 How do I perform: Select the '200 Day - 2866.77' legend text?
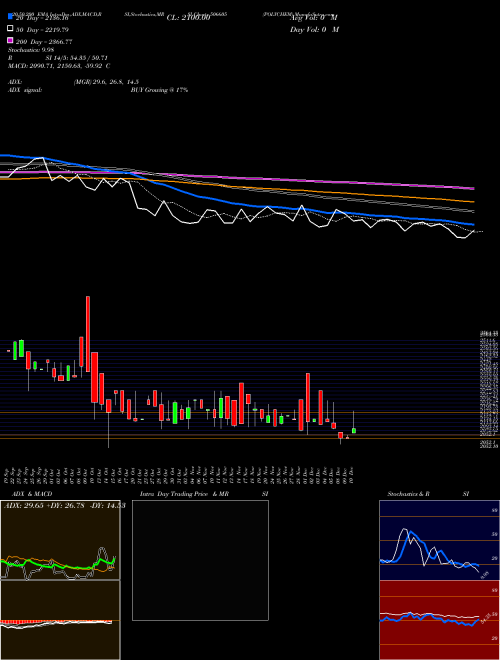click(x=44, y=42)
